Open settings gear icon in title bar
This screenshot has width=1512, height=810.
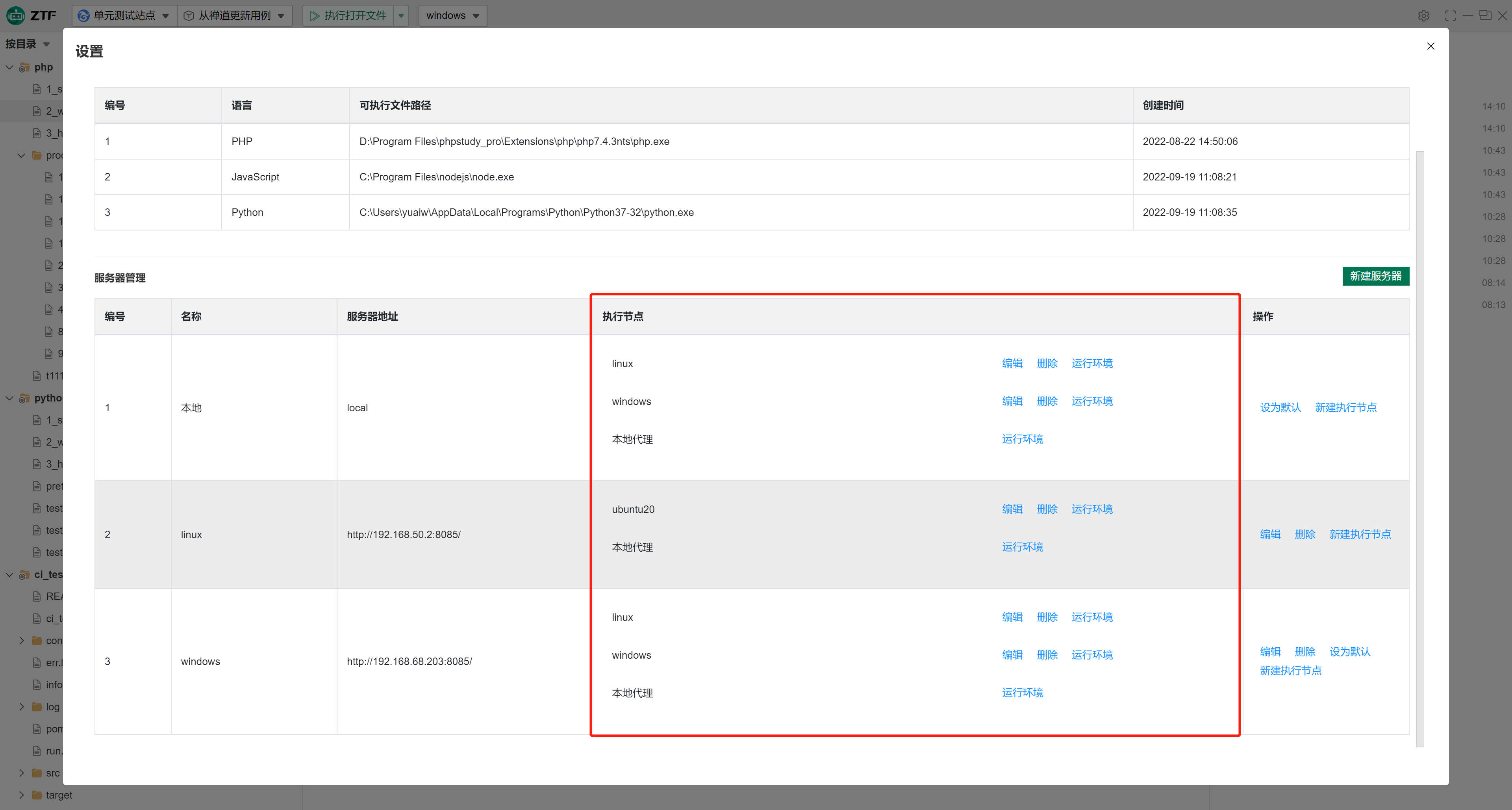point(1423,16)
